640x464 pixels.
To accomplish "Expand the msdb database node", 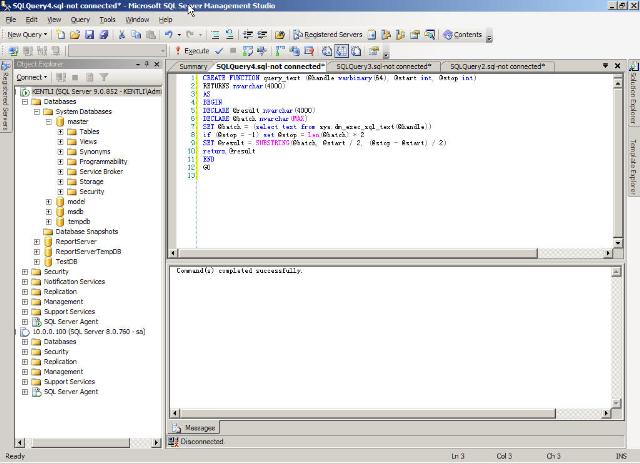I will click(x=49, y=211).
